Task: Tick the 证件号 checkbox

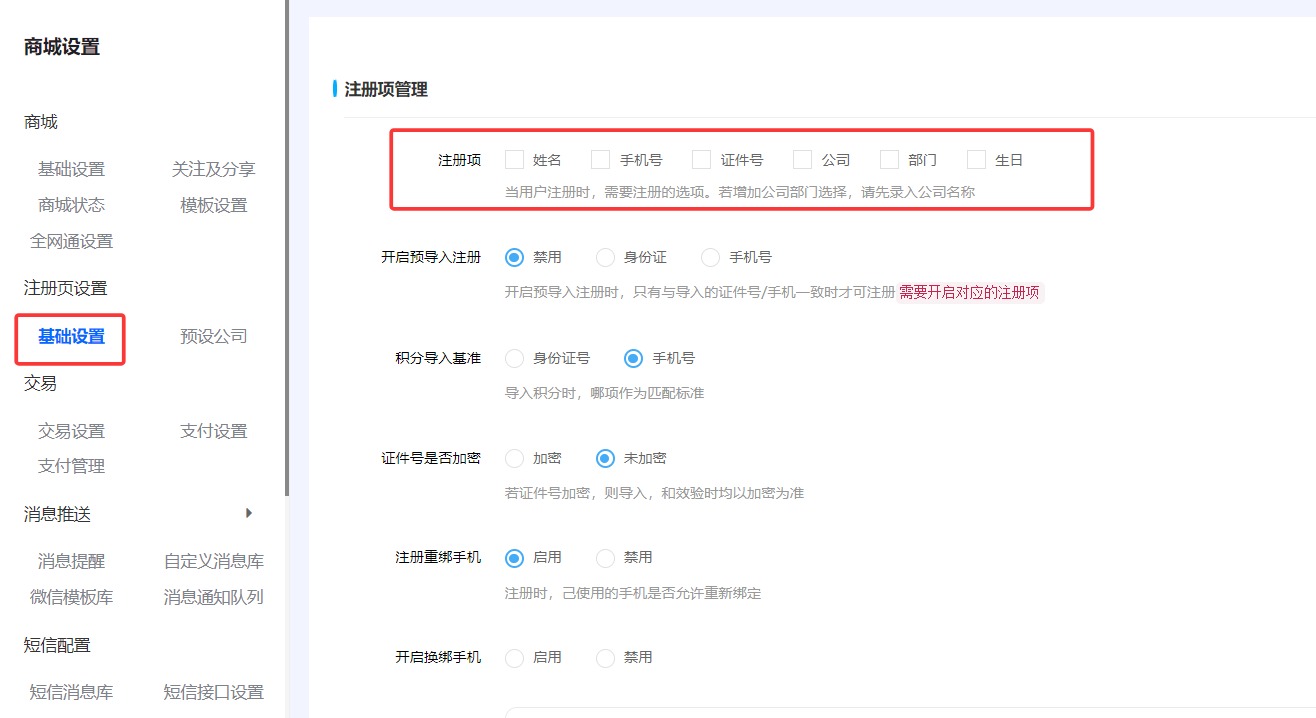Action: [702, 160]
